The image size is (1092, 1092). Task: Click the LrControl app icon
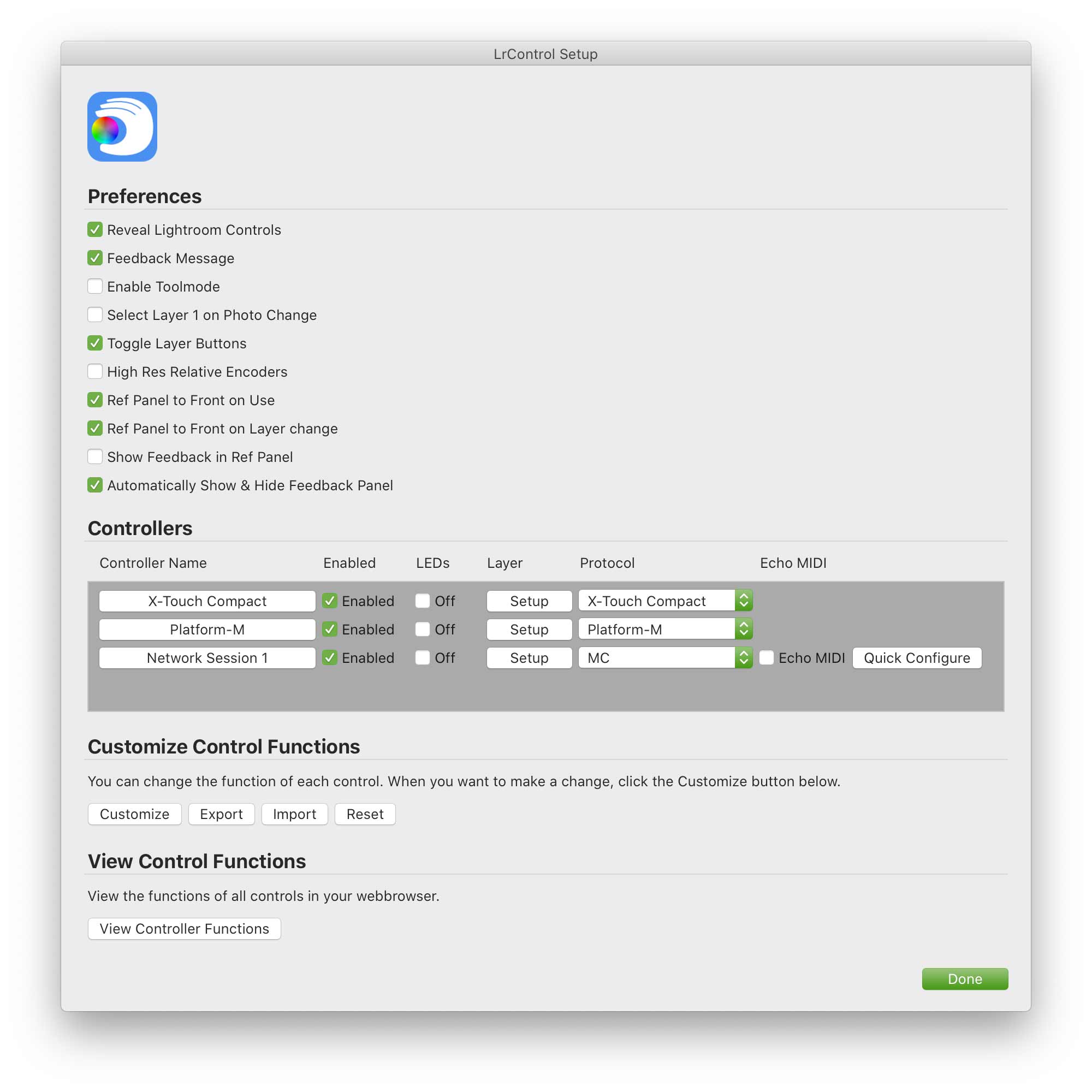pyautogui.click(x=122, y=126)
